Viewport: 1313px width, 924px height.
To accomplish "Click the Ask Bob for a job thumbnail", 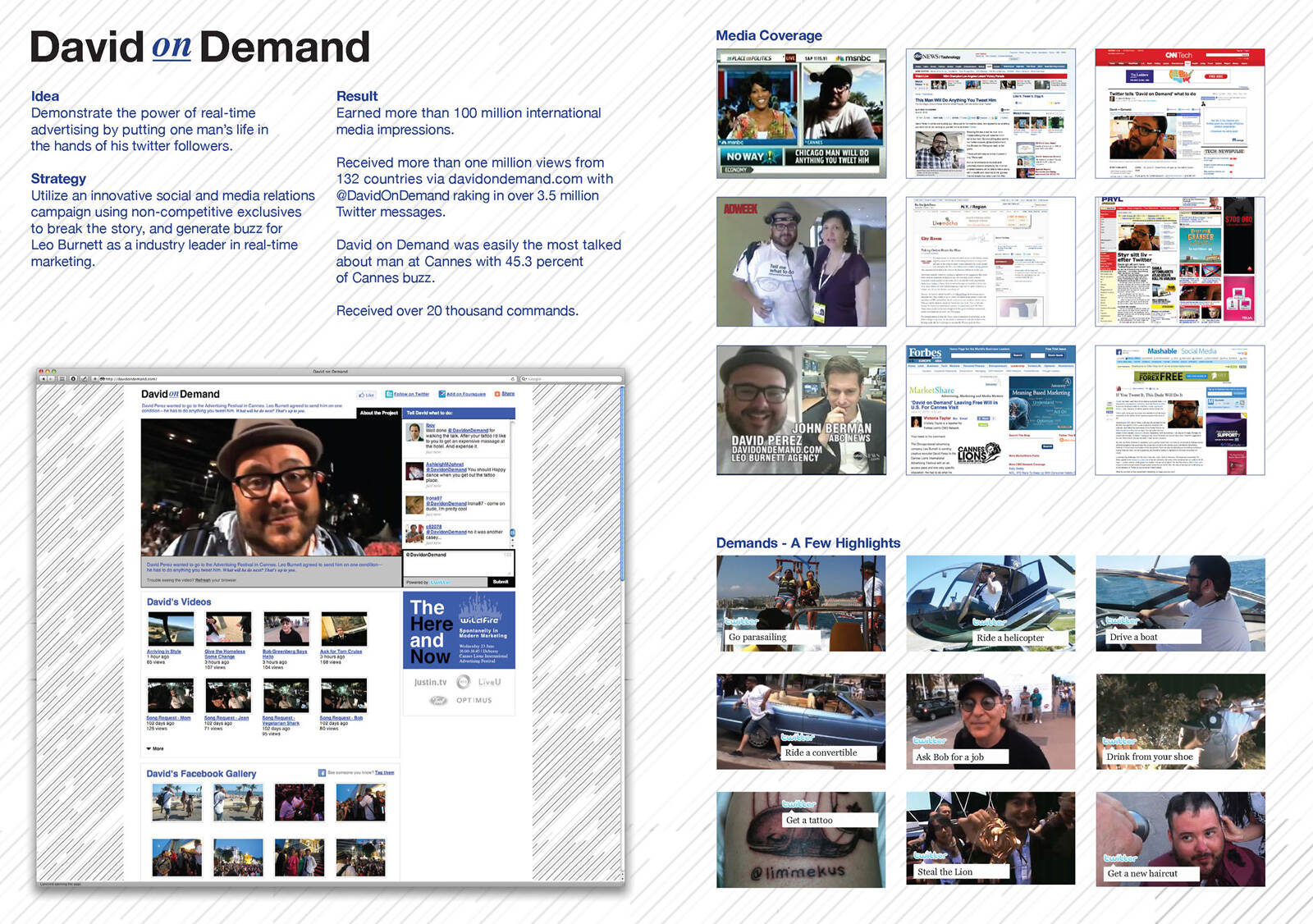I will coord(990,721).
